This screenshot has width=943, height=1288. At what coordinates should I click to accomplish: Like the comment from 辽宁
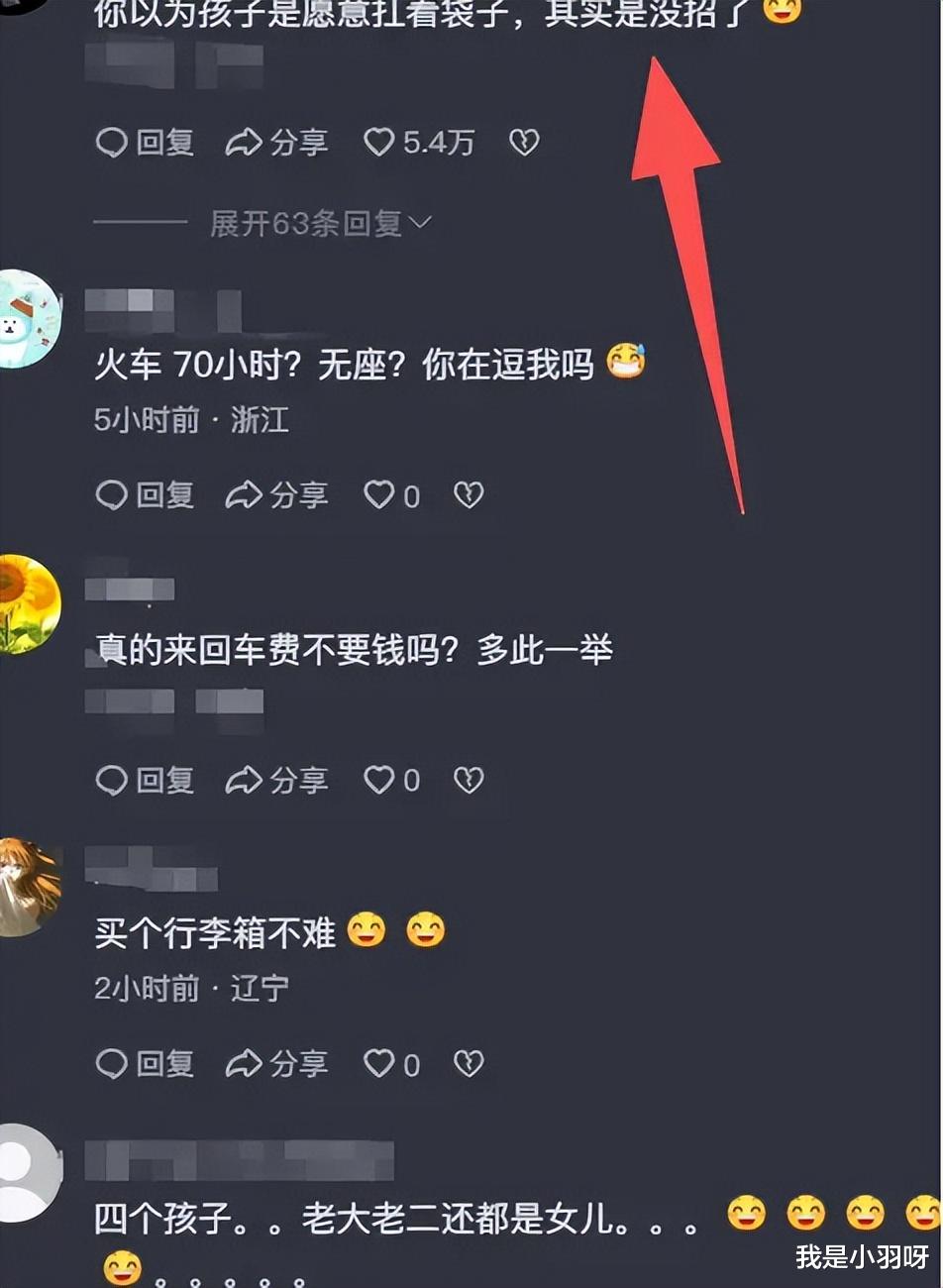[x=391, y=1064]
